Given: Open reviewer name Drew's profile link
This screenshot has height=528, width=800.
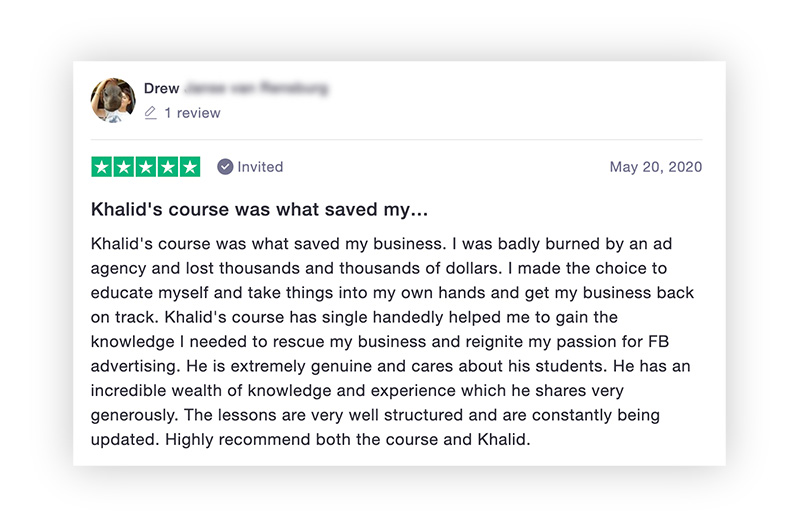Looking at the screenshot, I should [161, 88].
